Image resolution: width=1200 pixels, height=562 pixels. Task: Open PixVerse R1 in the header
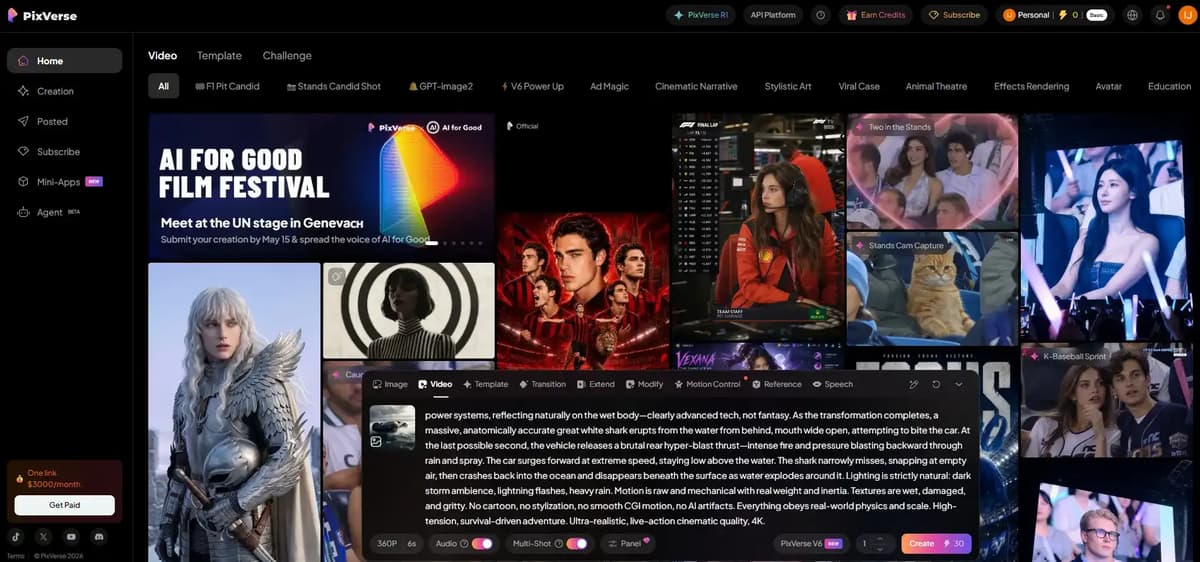(701, 15)
